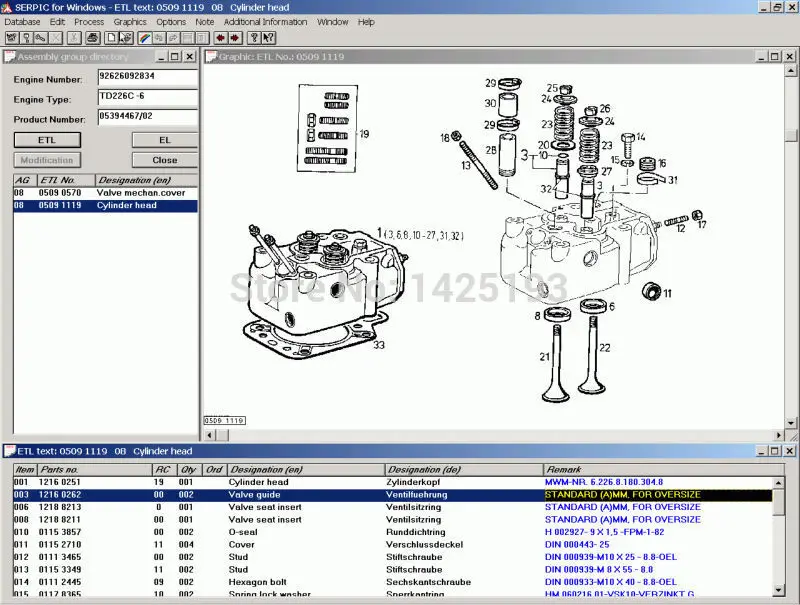Click the Close button
This screenshot has height=605, width=800.
pyautogui.click(x=163, y=159)
